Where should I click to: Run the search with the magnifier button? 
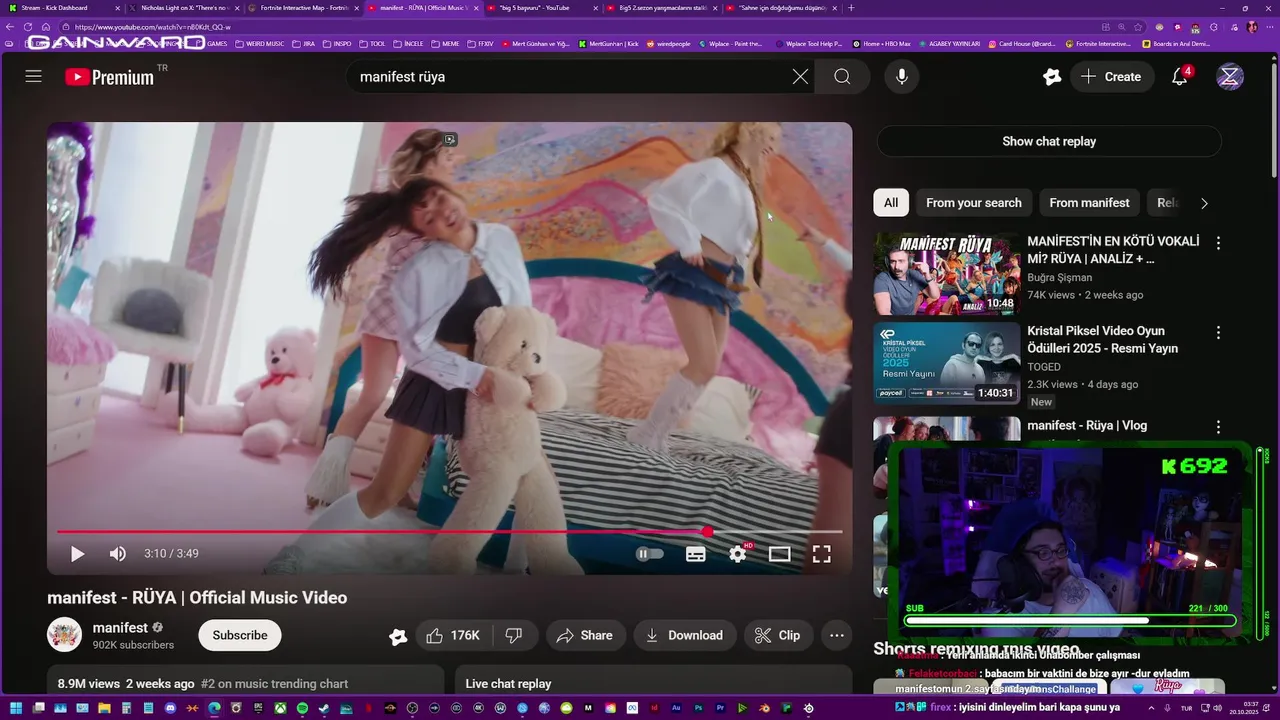click(842, 76)
